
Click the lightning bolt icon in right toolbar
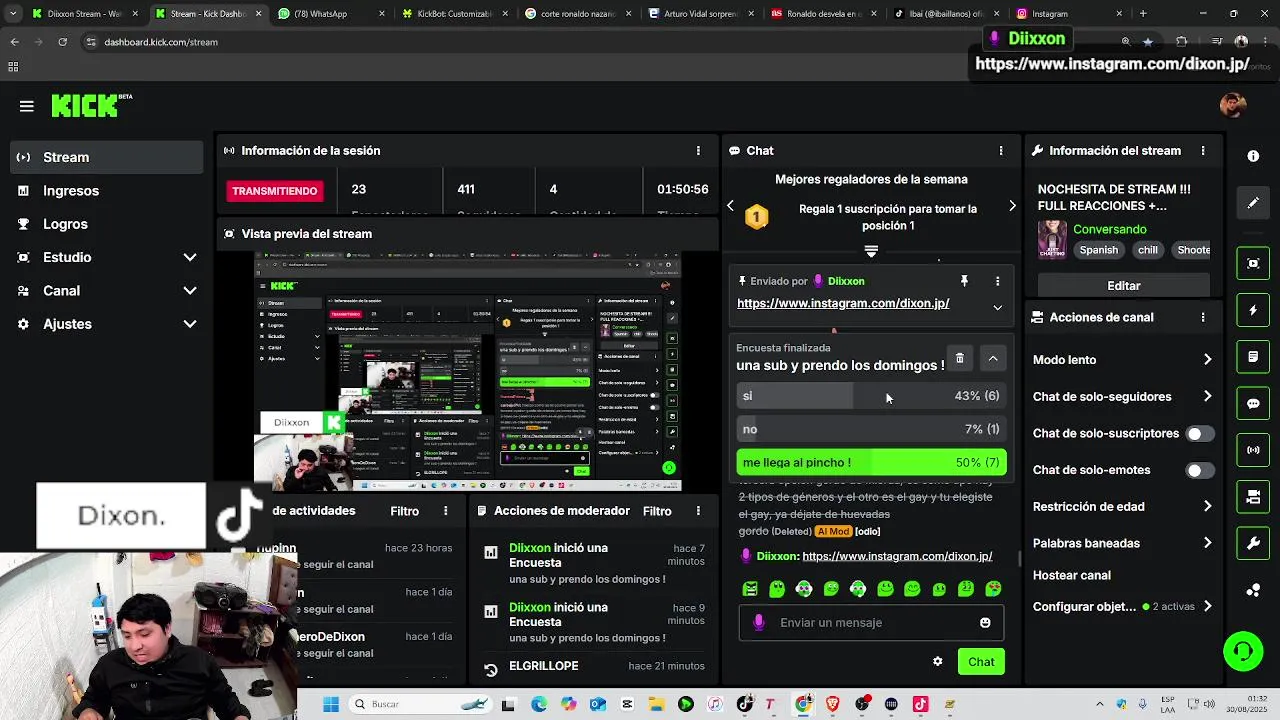coord(1253,311)
